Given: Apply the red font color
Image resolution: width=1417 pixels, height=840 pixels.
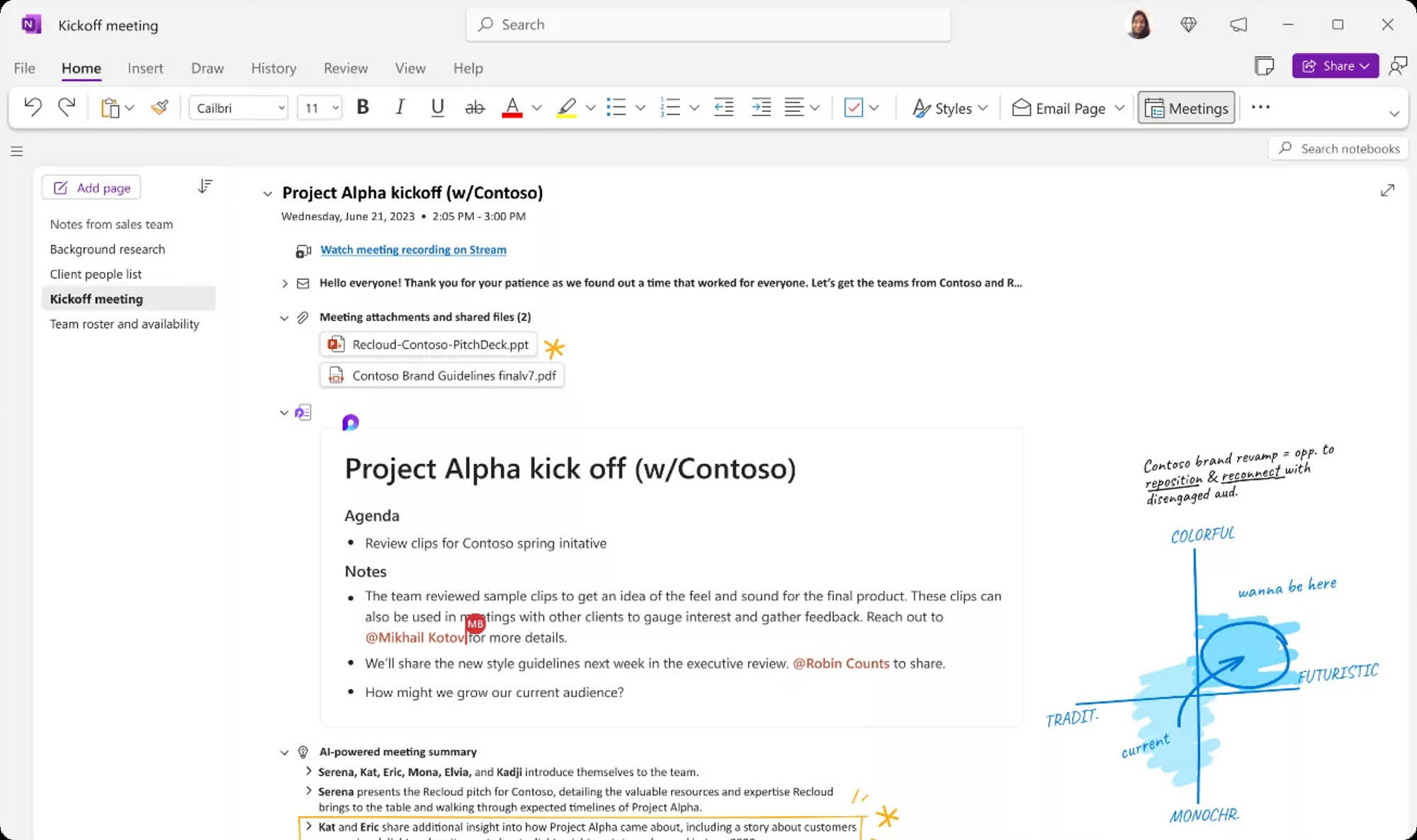Looking at the screenshot, I should click(512, 108).
